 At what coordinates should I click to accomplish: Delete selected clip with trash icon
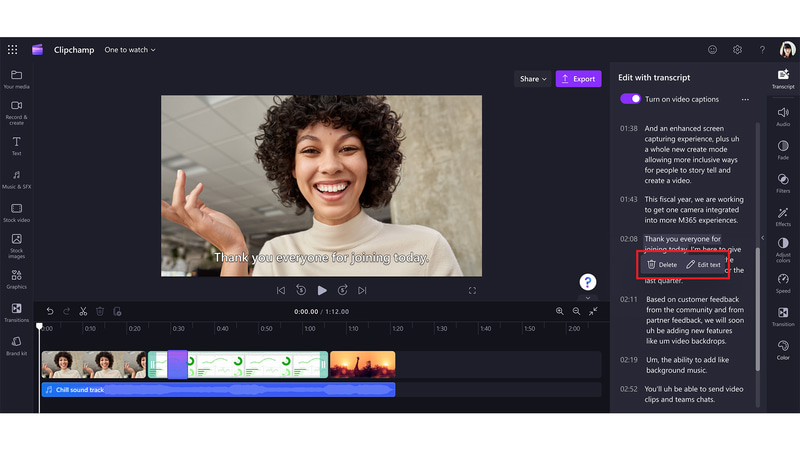coord(100,311)
